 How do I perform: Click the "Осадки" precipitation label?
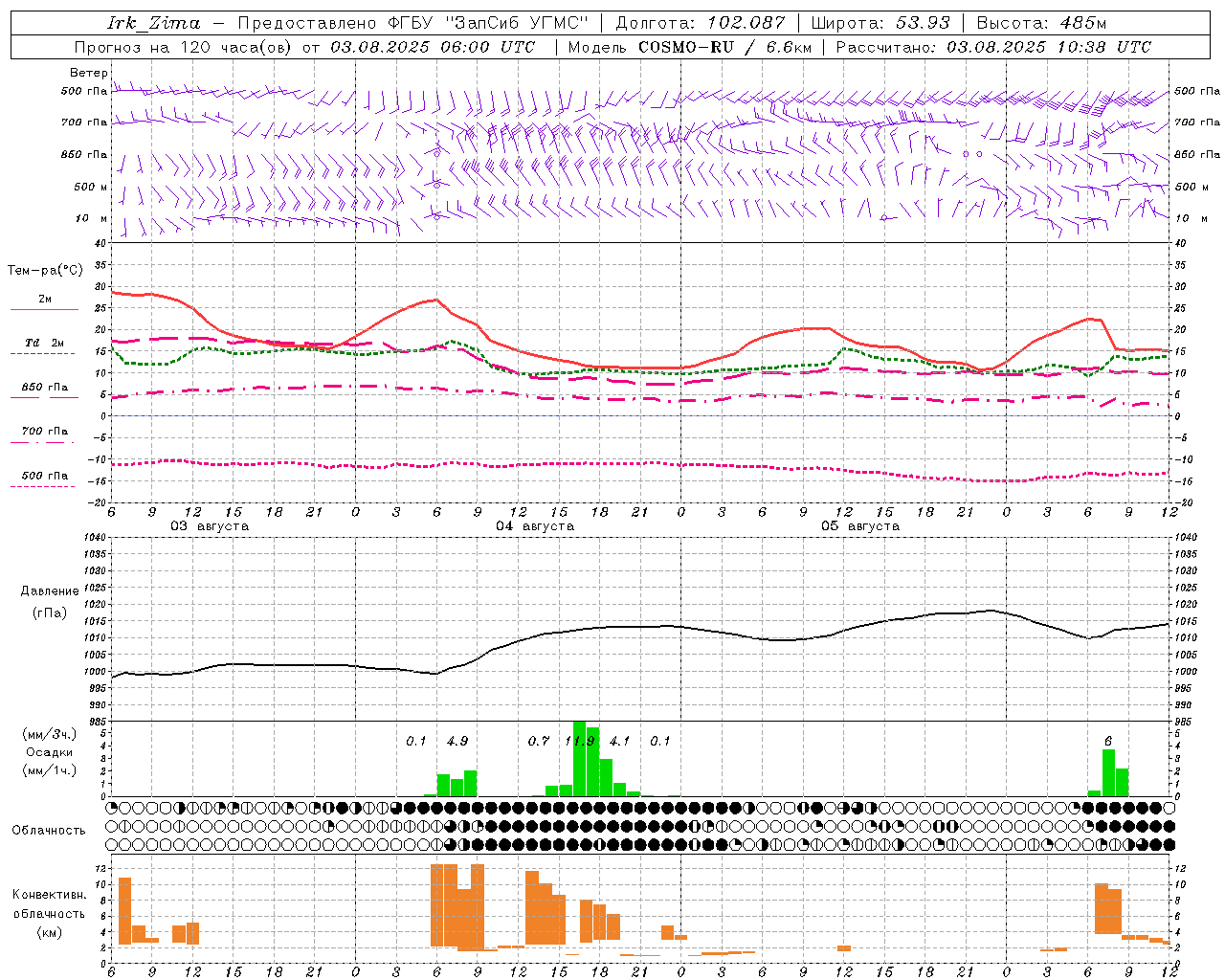coord(50,752)
